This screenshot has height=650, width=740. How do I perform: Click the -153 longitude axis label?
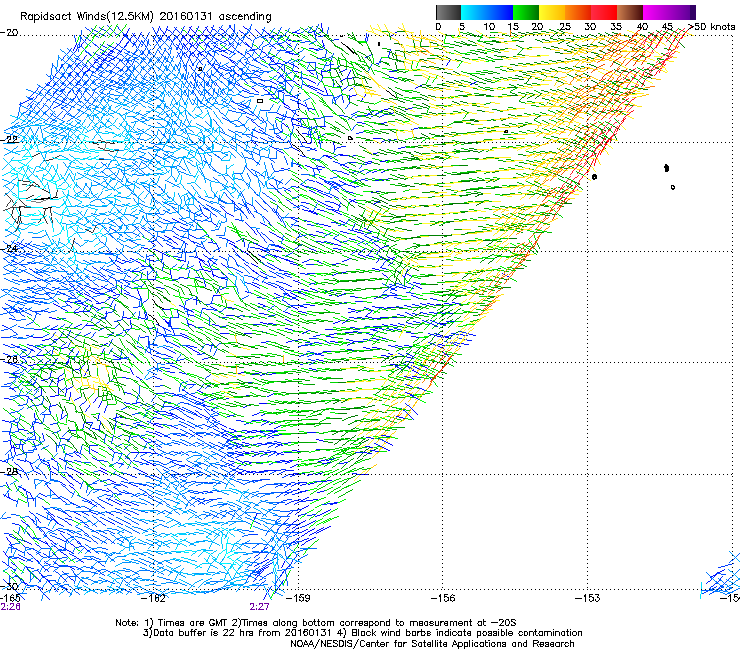pyautogui.click(x=588, y=598)
